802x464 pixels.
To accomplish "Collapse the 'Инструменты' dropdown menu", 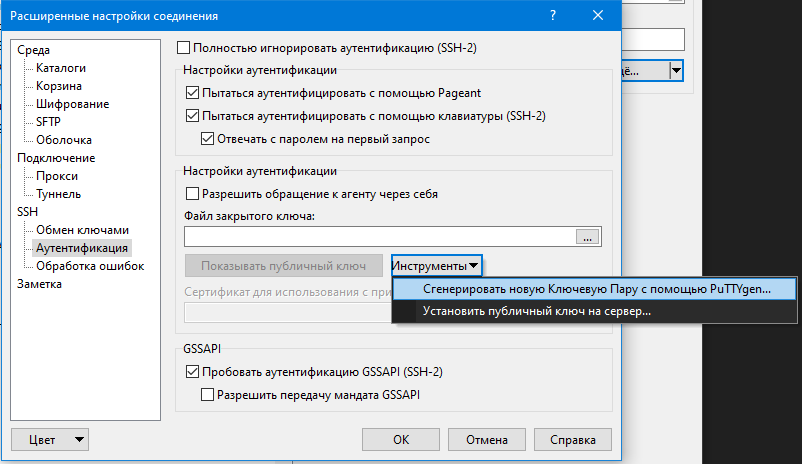I will click(x=436, y=265).
